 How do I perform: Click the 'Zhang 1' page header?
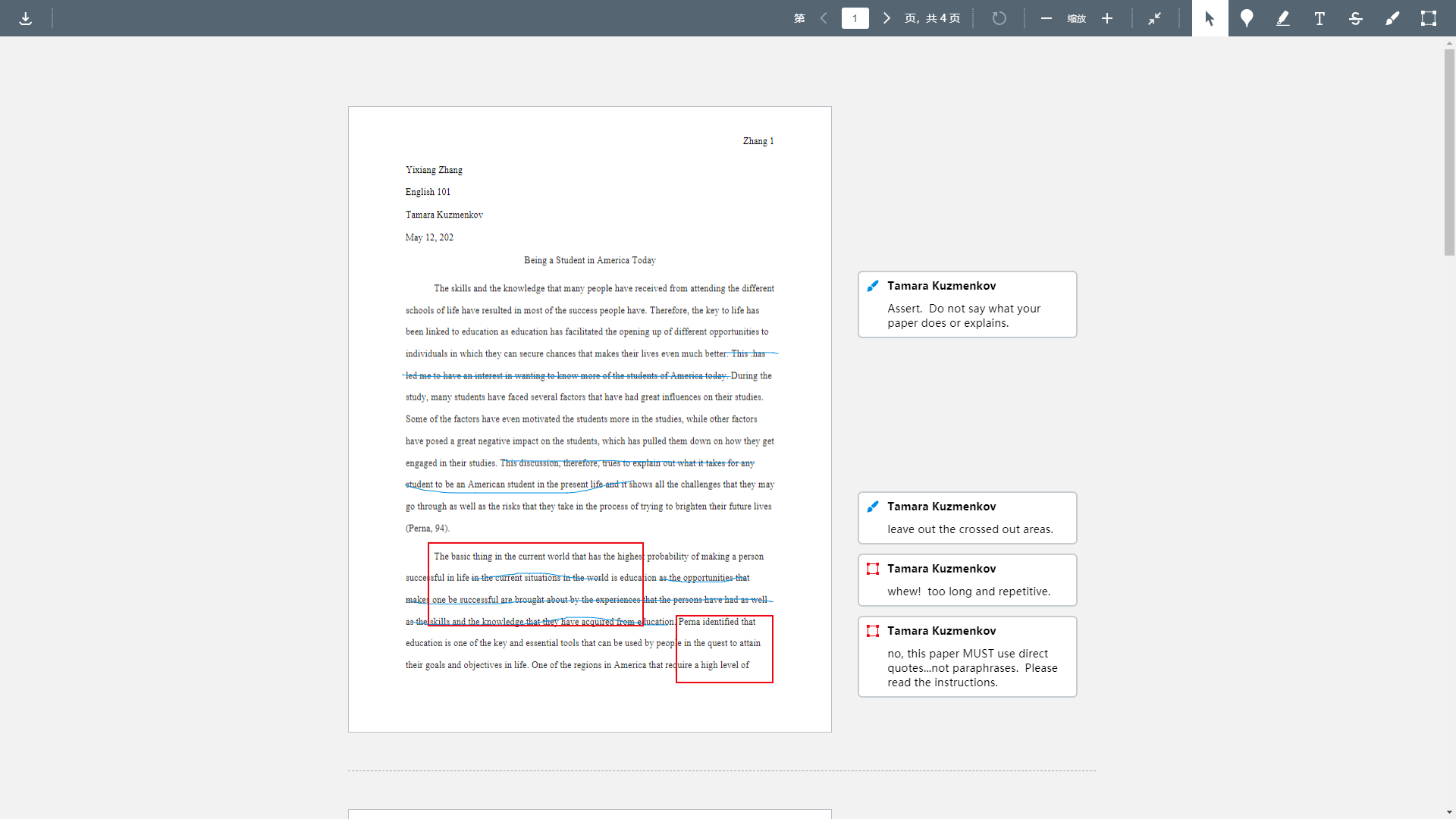coord(758,141)
